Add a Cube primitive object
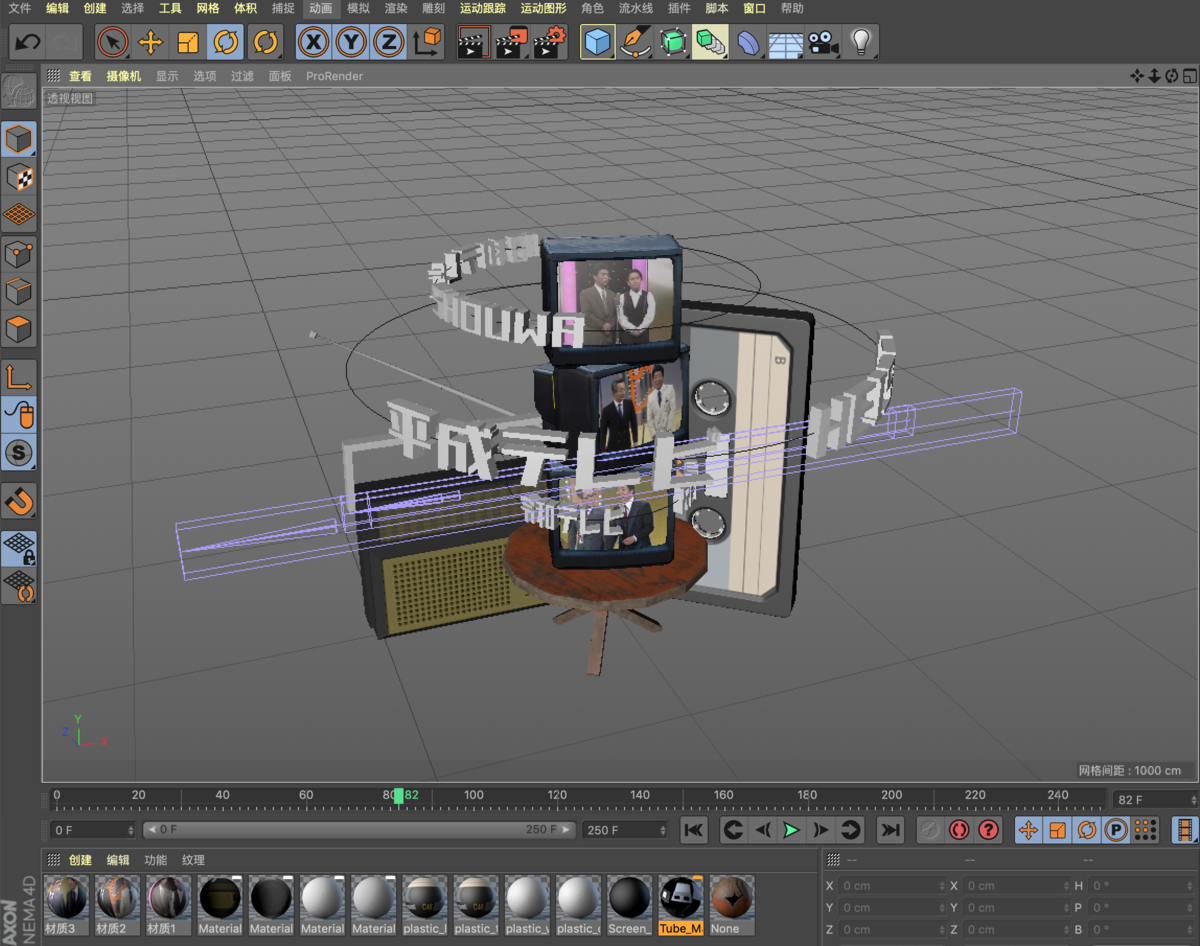Screen dimensions: 1200x946 597,42
